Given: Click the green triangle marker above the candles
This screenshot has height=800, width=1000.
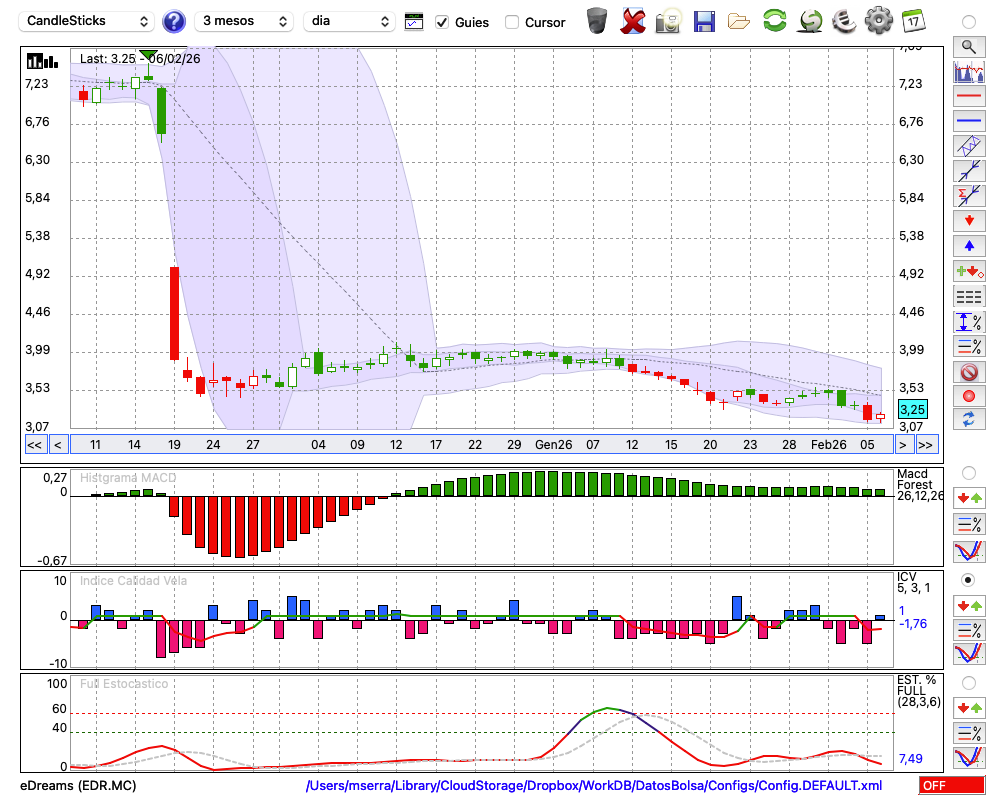Looking at the screenshot, I should [x=148, y=56].
